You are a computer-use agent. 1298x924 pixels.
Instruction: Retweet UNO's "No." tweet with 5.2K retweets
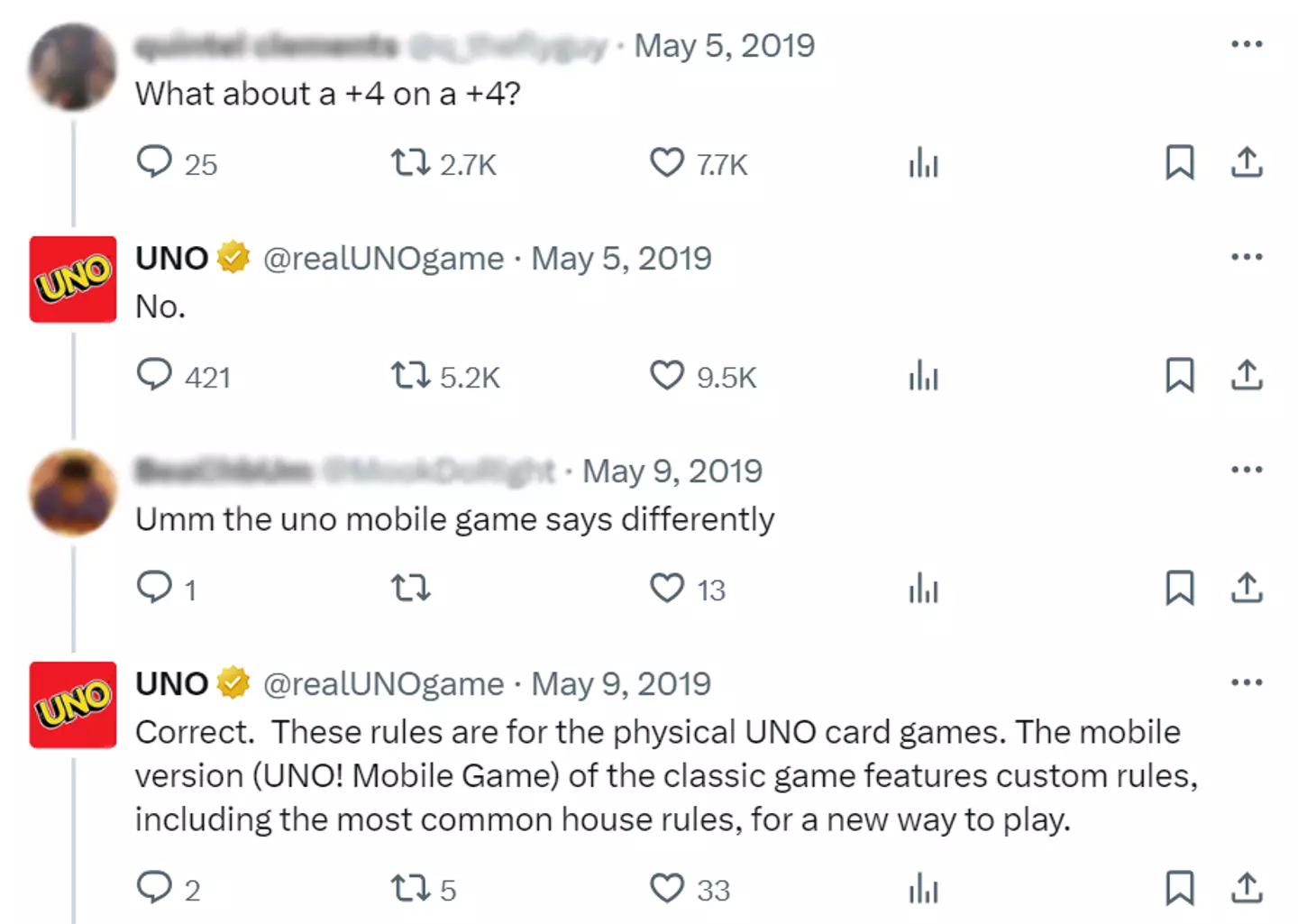click(x=410, y=376)
